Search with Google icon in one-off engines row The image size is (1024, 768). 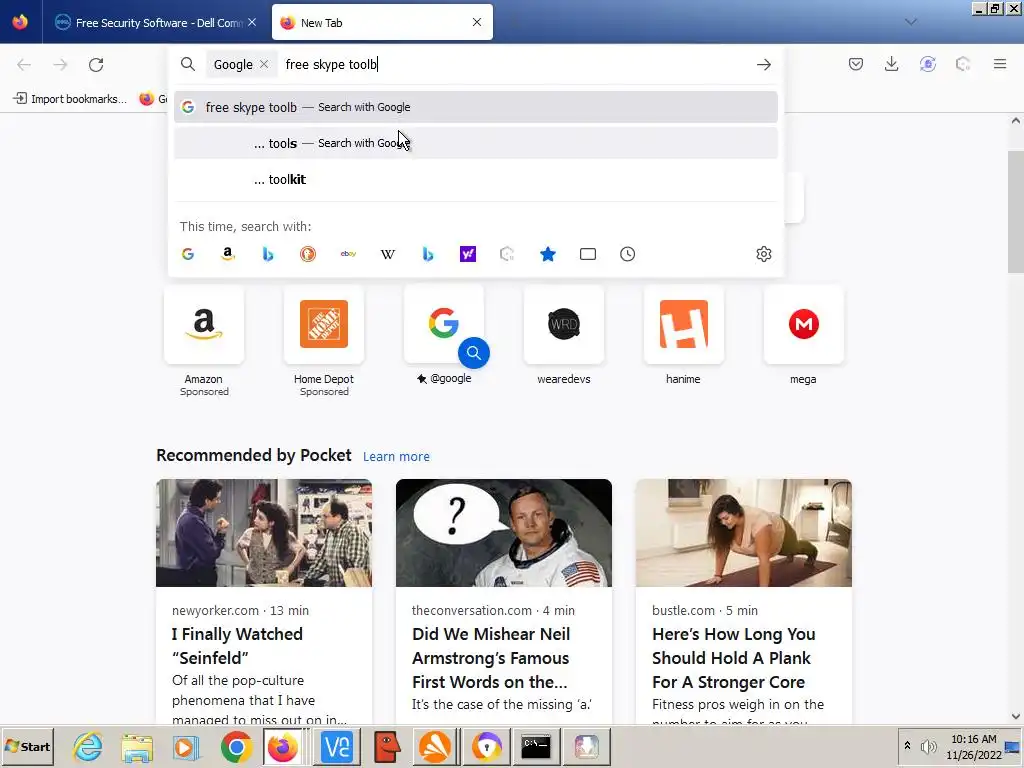(188, 254)
